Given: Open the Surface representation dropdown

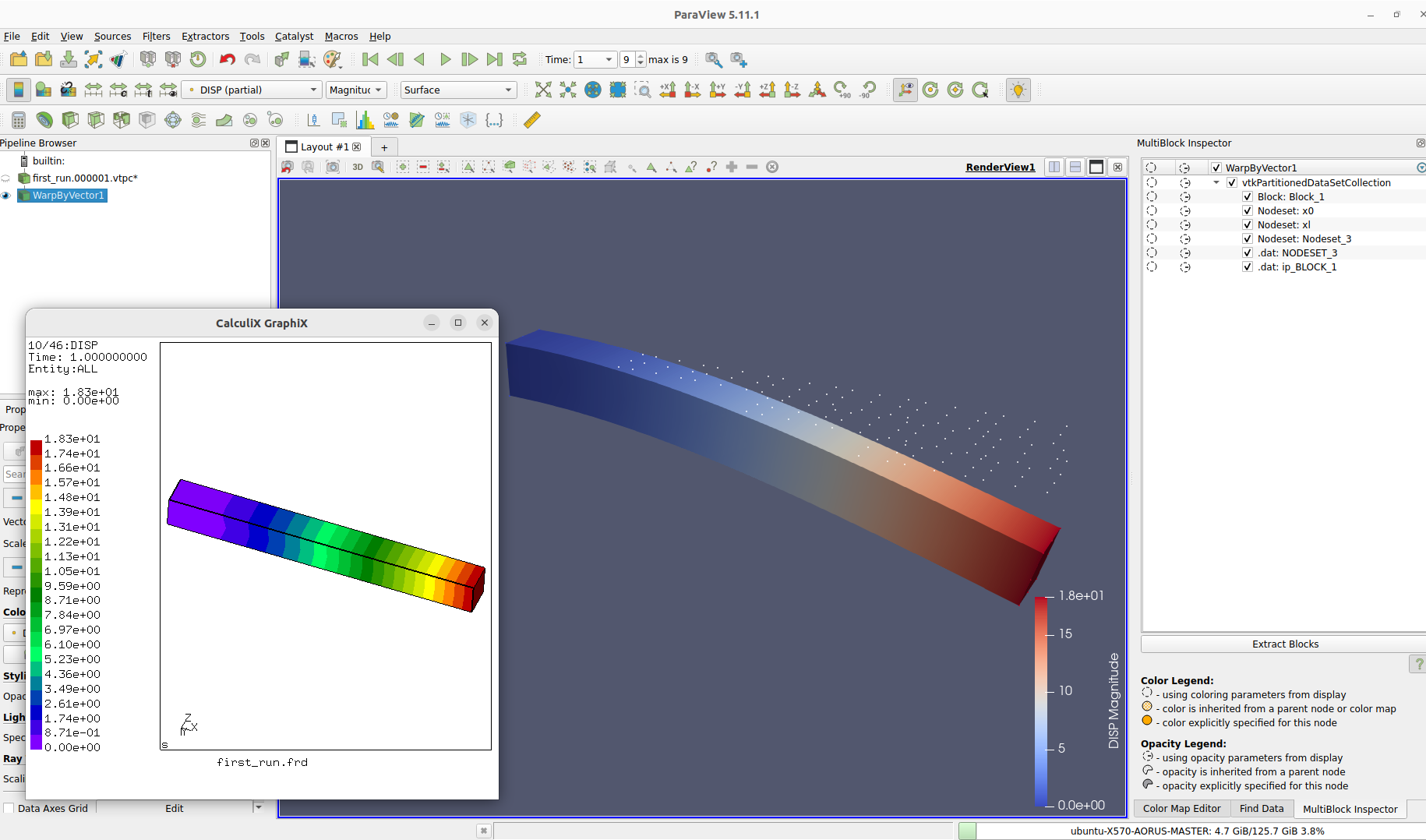Looking at the screenshot, I should (458, 90).
